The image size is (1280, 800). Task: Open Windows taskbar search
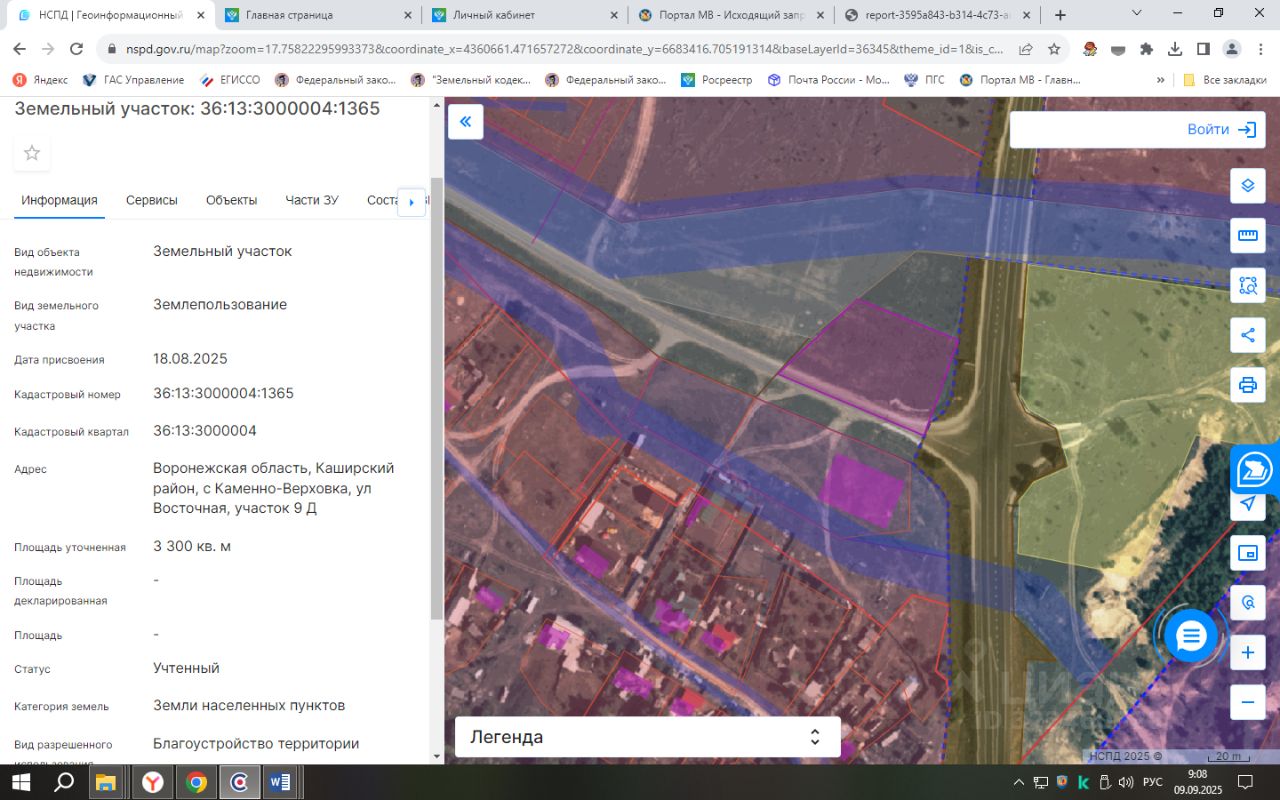pyautogui.click(x=64, y=782)
